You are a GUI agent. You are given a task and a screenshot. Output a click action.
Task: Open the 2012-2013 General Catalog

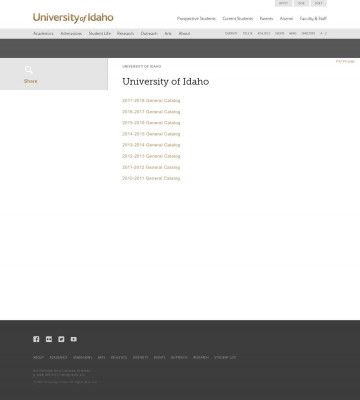[151, 156]
